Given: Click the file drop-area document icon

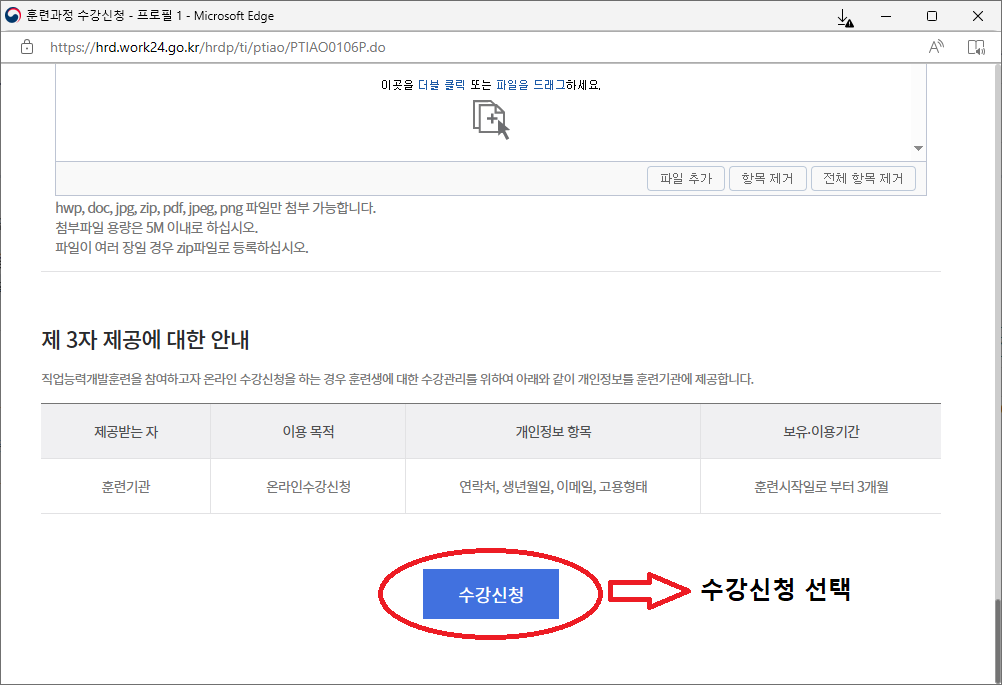Looking at the screenshot, I should (x=490, y=120).
